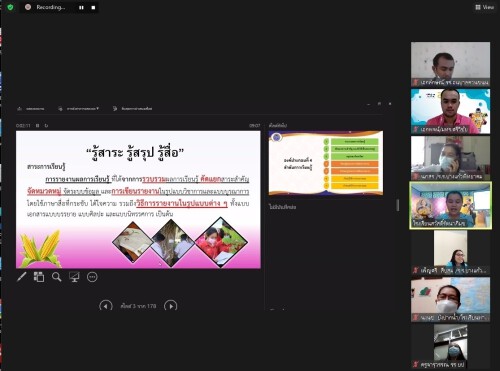The height and width of the screenshot is (371, 500).
Task: Select the highlighted active speaker video tile
Action: pos(450,206)
